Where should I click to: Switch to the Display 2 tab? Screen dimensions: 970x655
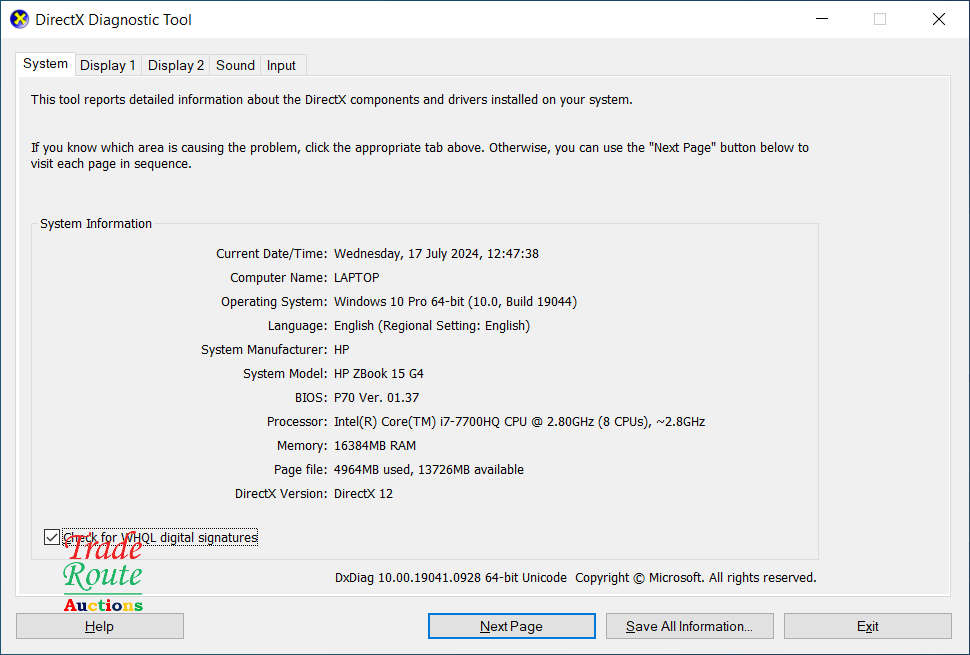[175, 65]
